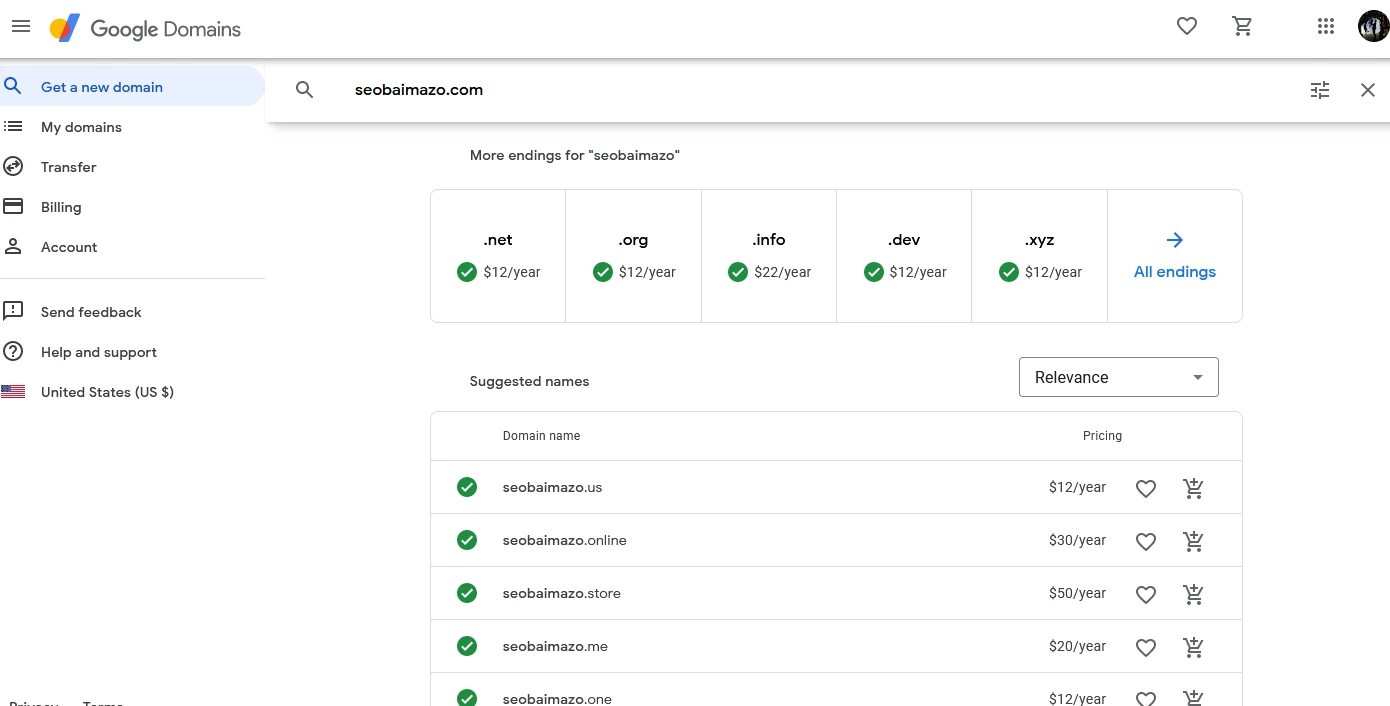Favorite seobaimazo.me with heart icon
This screenshot has width=1390, height=706.
(1146, 647)
